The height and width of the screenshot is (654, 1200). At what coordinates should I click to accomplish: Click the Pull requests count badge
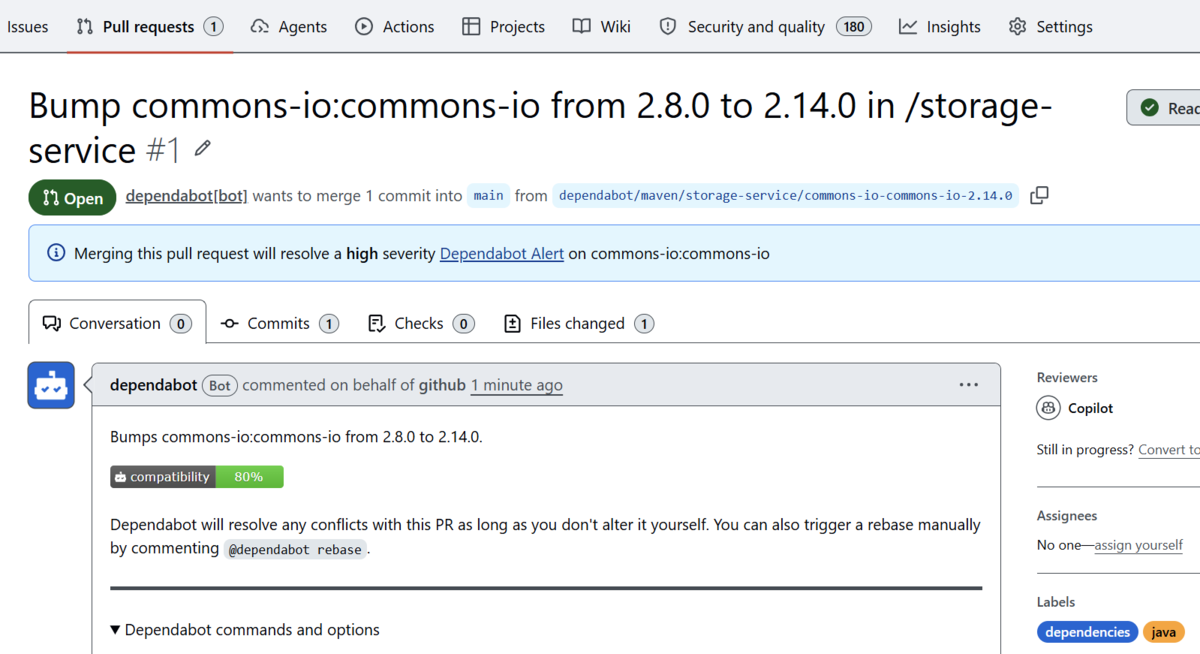[x=213, y=27]
